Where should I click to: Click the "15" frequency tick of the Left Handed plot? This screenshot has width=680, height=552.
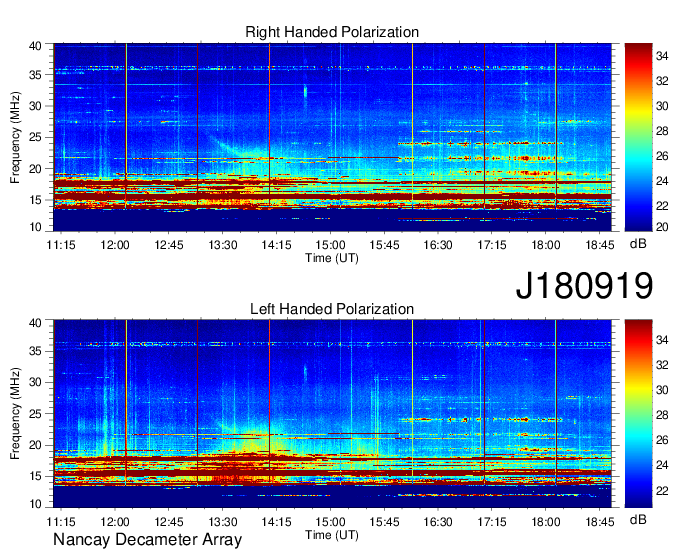pos(35,476)
